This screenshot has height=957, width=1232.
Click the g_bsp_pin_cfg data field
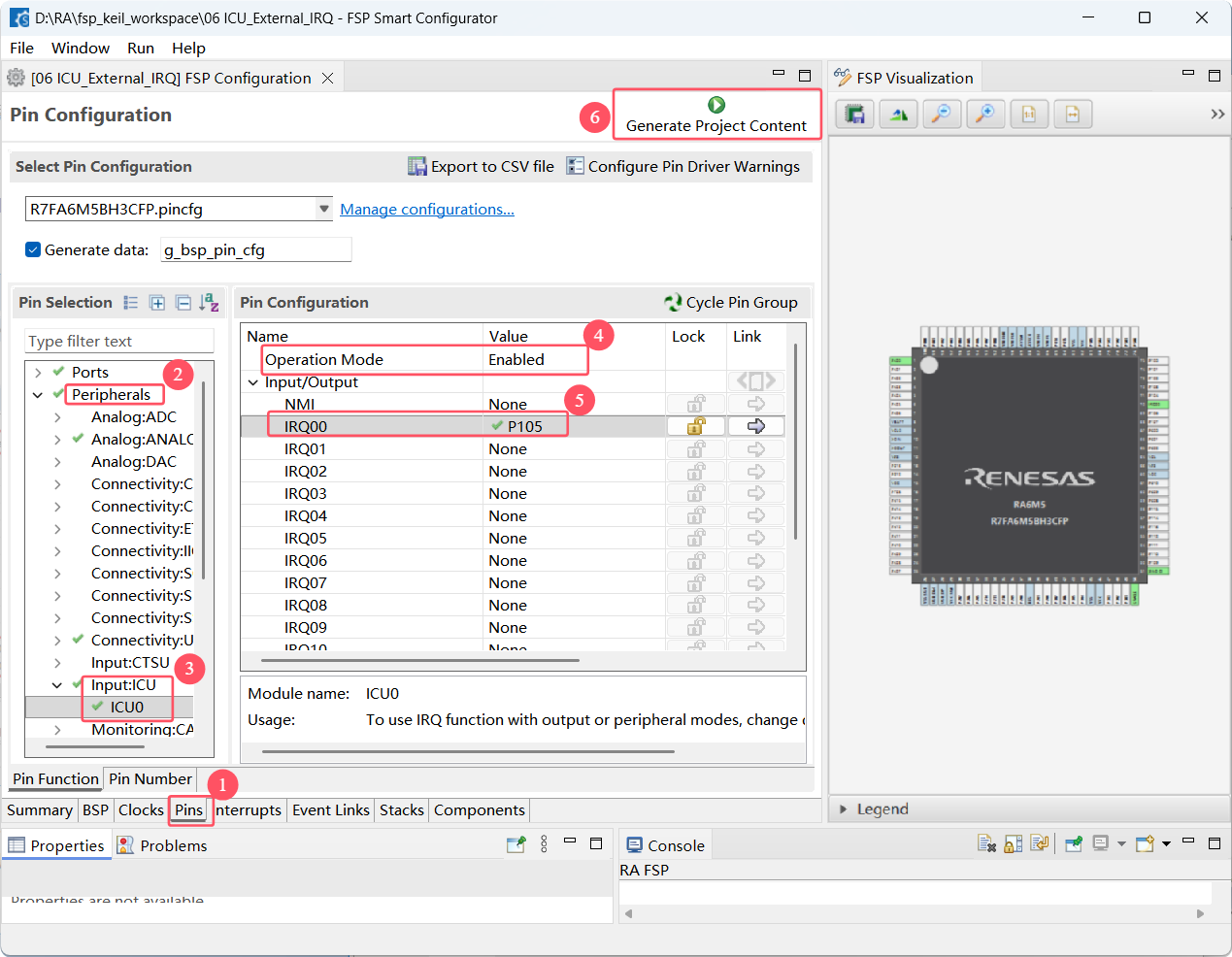(x=255, y=250)
